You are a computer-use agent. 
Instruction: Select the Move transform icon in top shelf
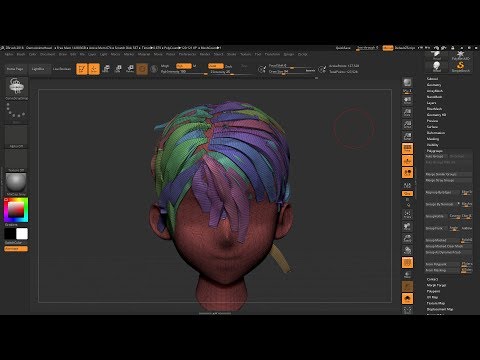[x=106, y=69]
